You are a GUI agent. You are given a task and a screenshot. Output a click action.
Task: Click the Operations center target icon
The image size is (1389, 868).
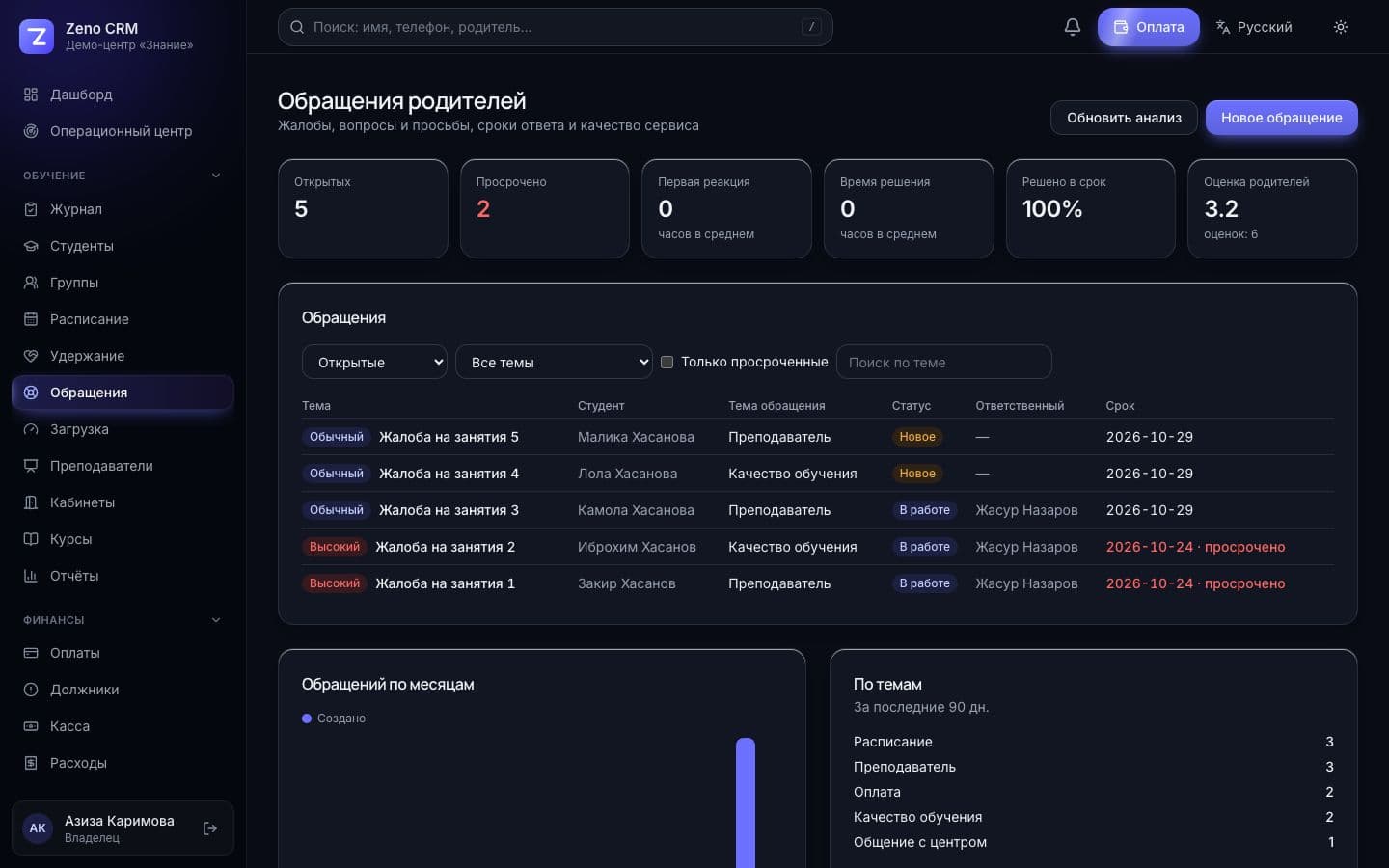pyautogui.click(x=31, y=131)
